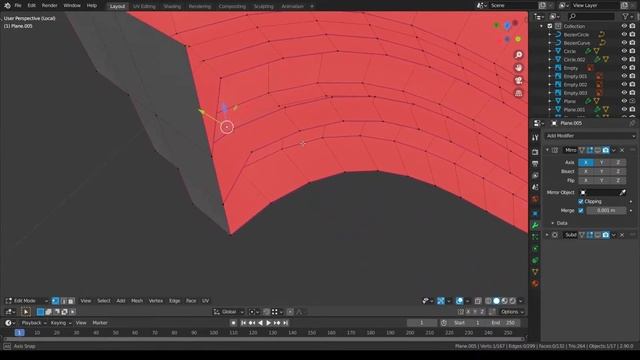The height and width of the screenshot is (360, 640).
Task: Open the File menu
Action: [x=18, y=6]
